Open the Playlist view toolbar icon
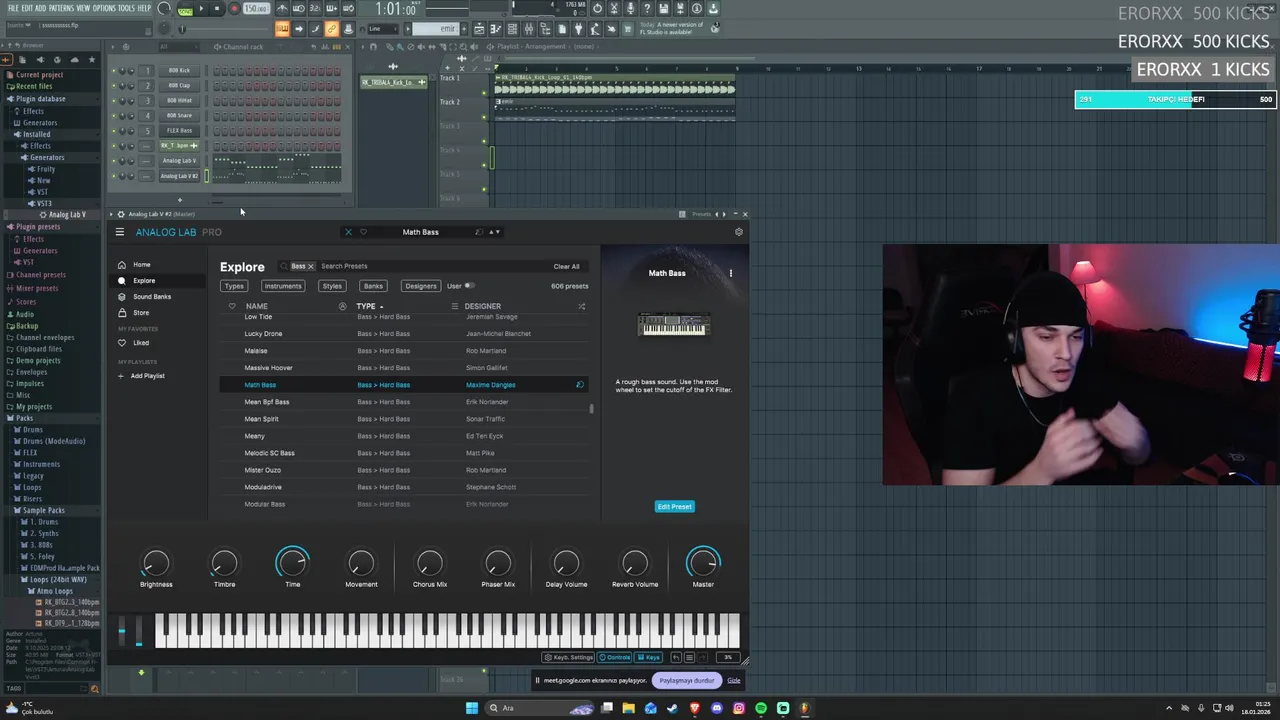This screenshot has width=1280, height=720. click(x=479, y=29)
